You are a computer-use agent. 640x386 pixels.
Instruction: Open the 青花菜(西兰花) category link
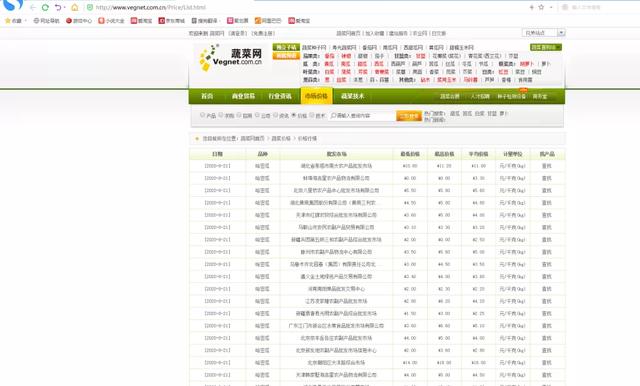coord(484,56)
